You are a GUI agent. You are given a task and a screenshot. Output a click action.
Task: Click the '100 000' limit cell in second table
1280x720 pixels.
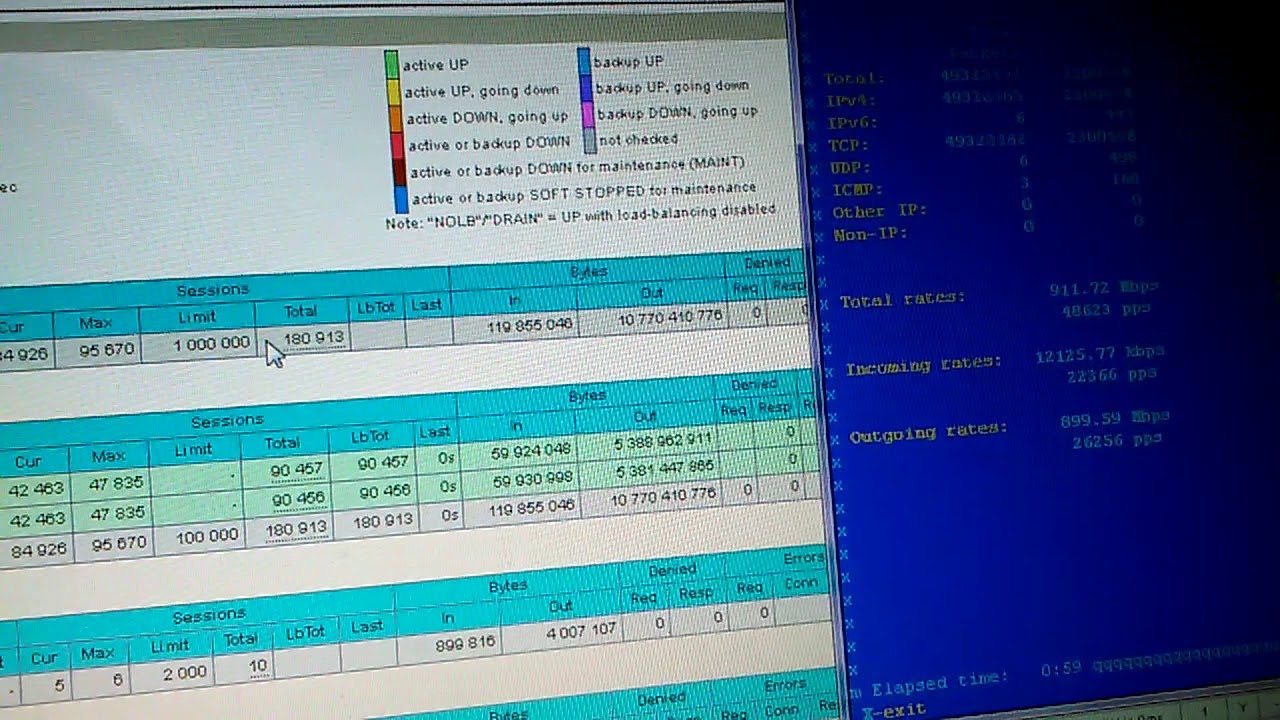coord(207,536)
